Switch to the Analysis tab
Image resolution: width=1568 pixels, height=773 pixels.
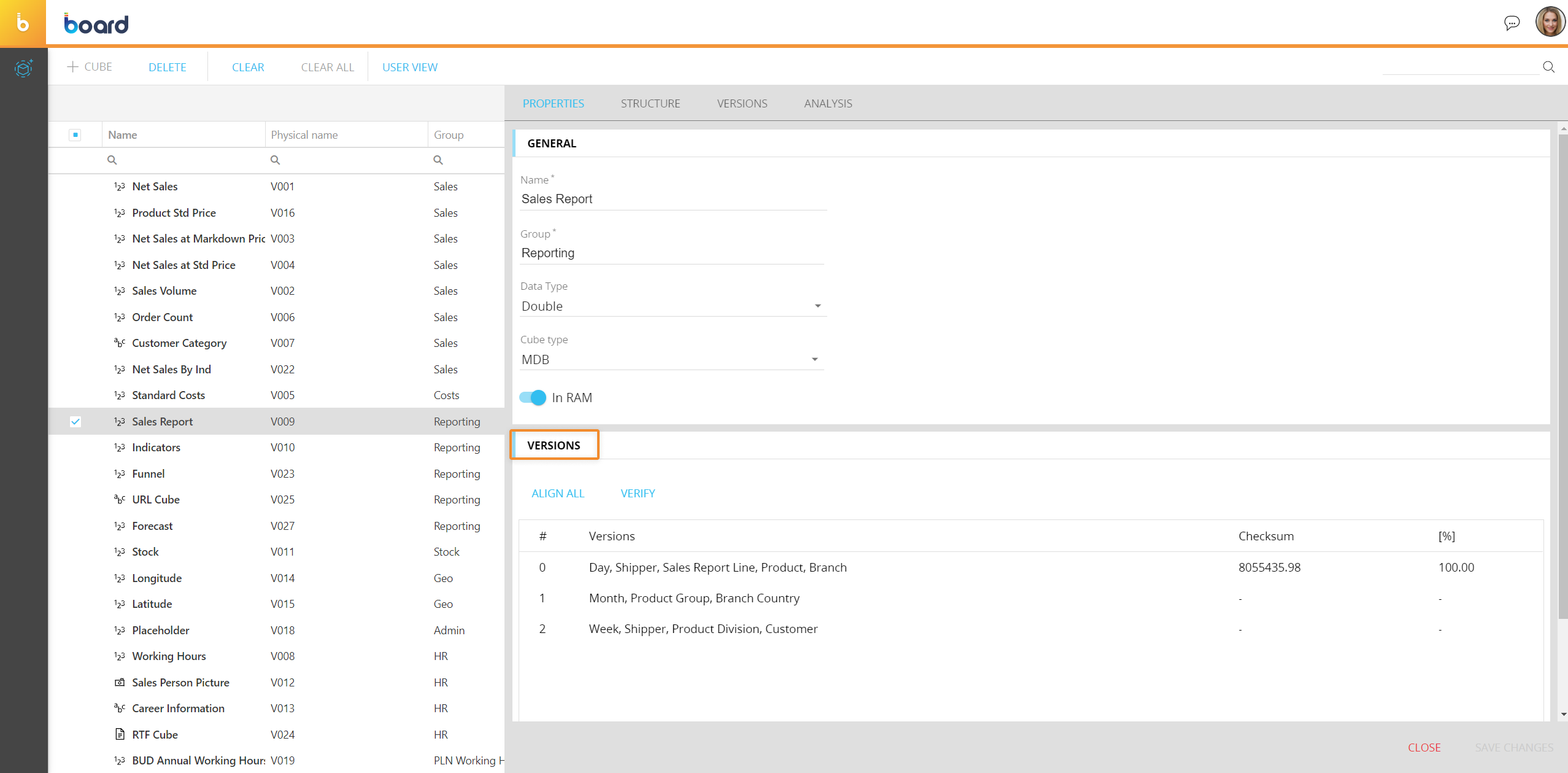click(x=827, y=104)
